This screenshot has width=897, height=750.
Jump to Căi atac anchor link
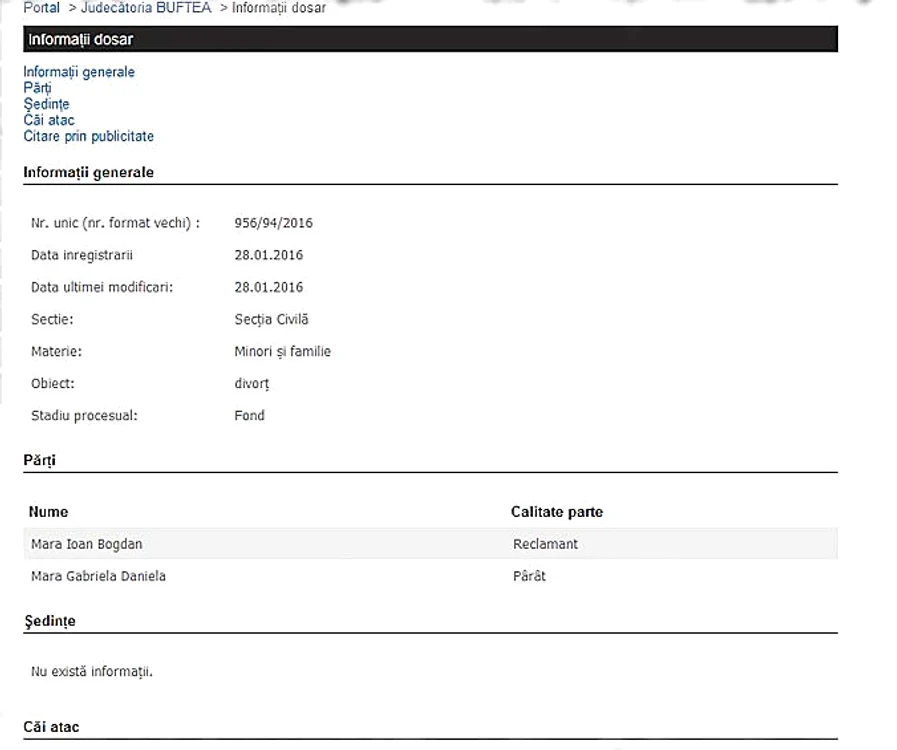point(49,120)
